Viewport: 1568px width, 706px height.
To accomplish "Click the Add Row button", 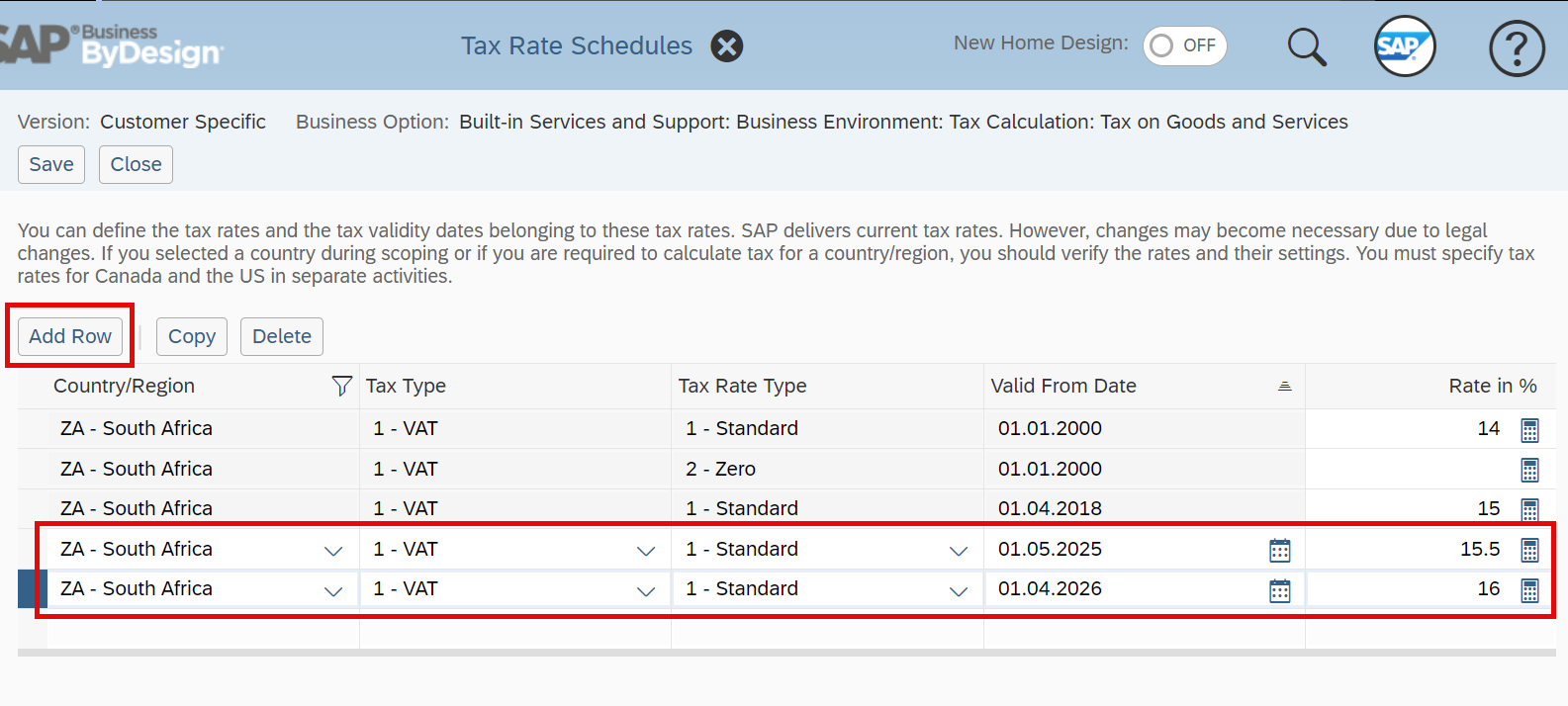I will [70, 336].
